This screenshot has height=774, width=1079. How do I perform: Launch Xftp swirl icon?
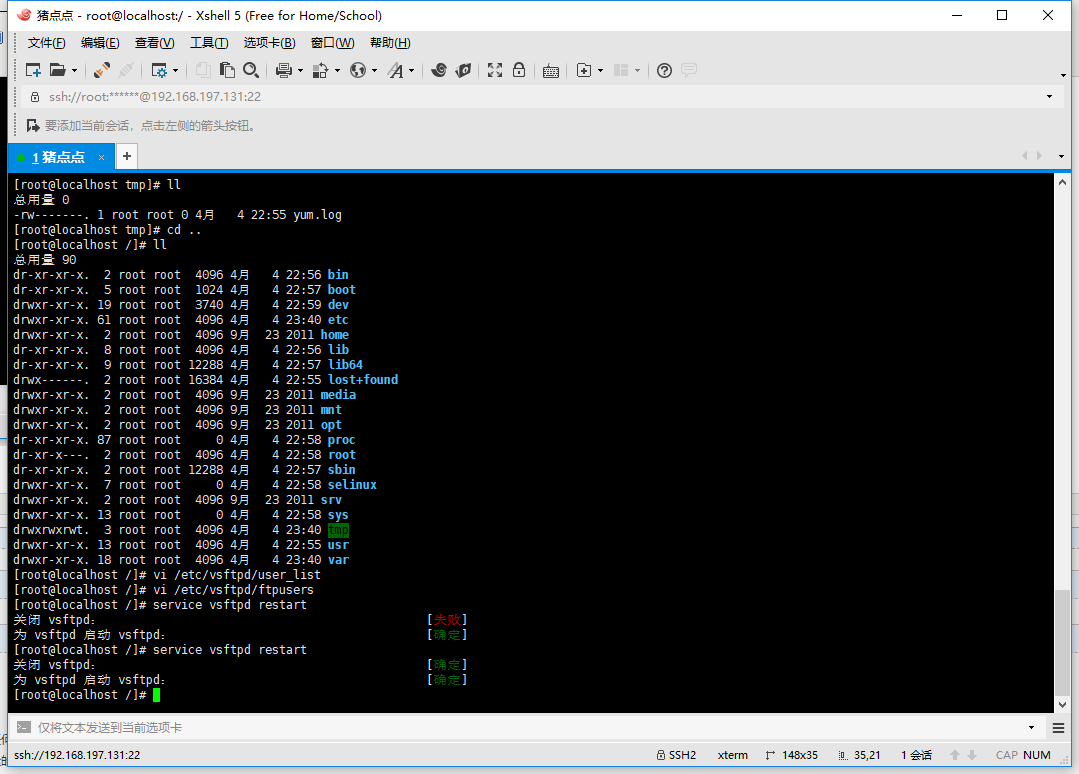(x=438, y=70)
